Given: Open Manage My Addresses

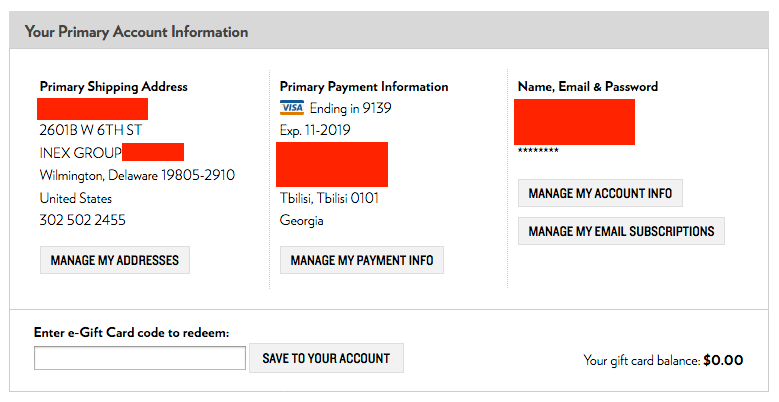Looking at the screenshot, I should pos(115,260).
